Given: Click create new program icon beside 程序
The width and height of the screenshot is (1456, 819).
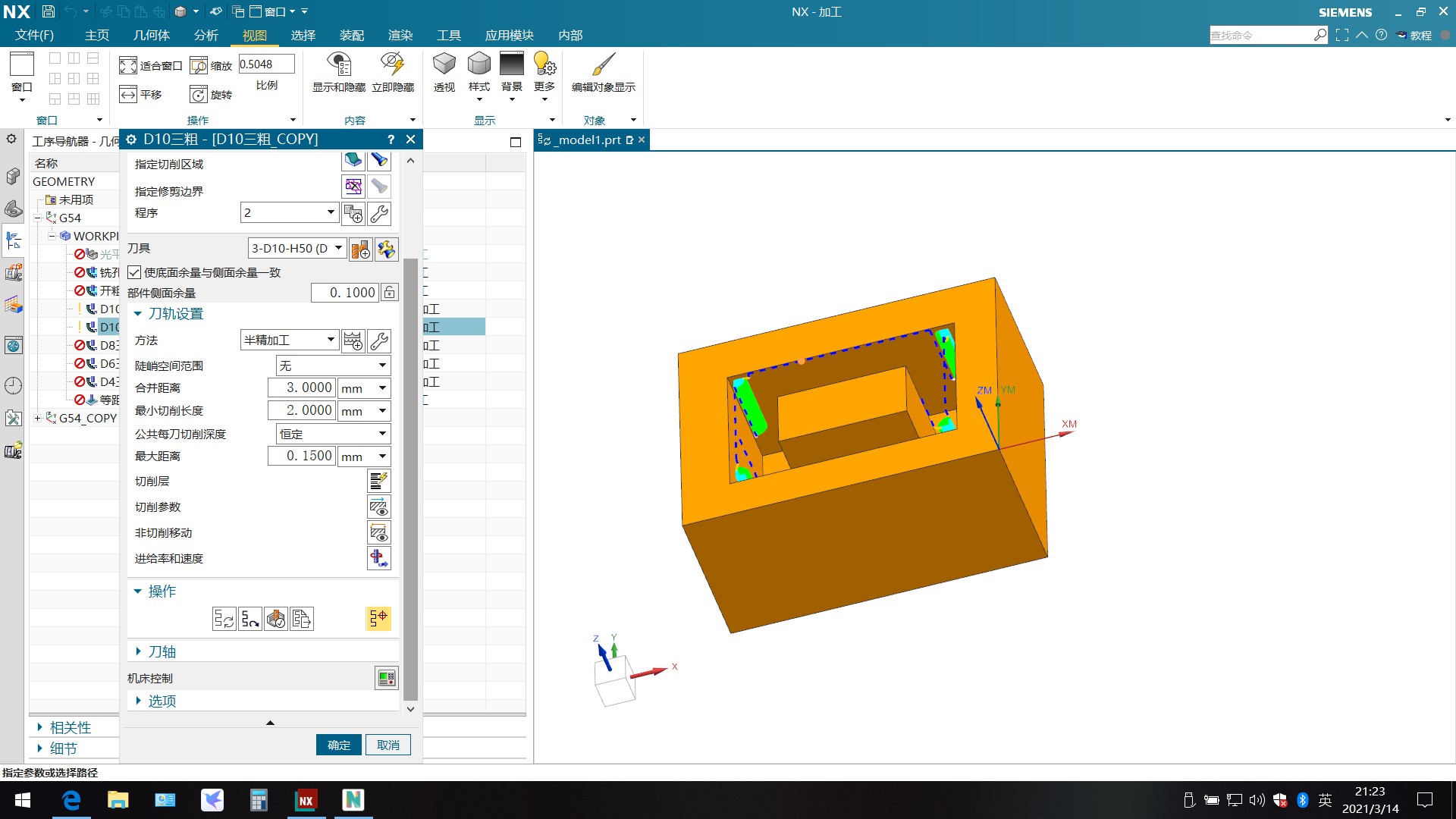Looking at the screenshot, I should (353, 214).
